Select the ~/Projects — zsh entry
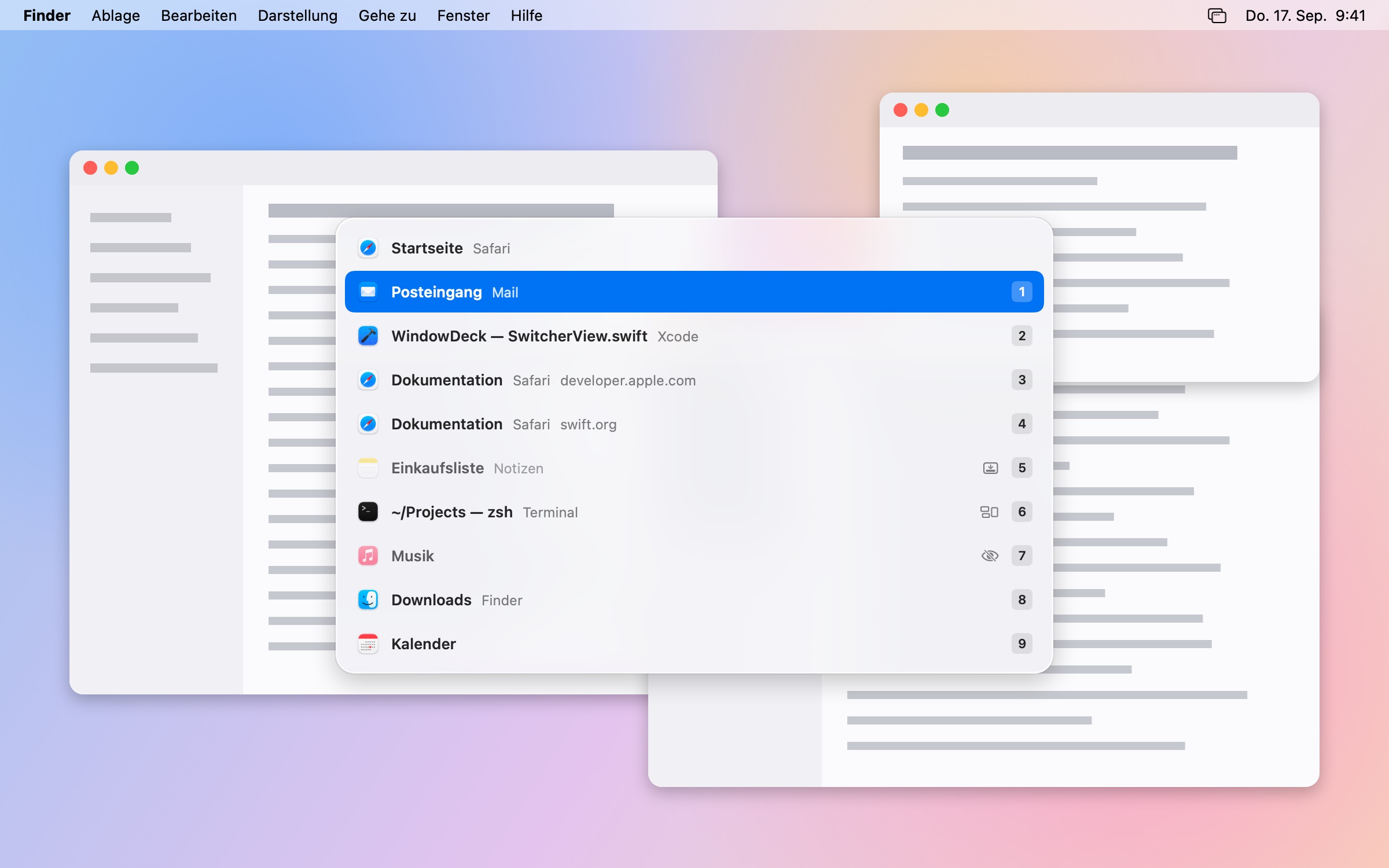Image resolution: width=1389 pixels, height=868 pixels. pos(694,512)
